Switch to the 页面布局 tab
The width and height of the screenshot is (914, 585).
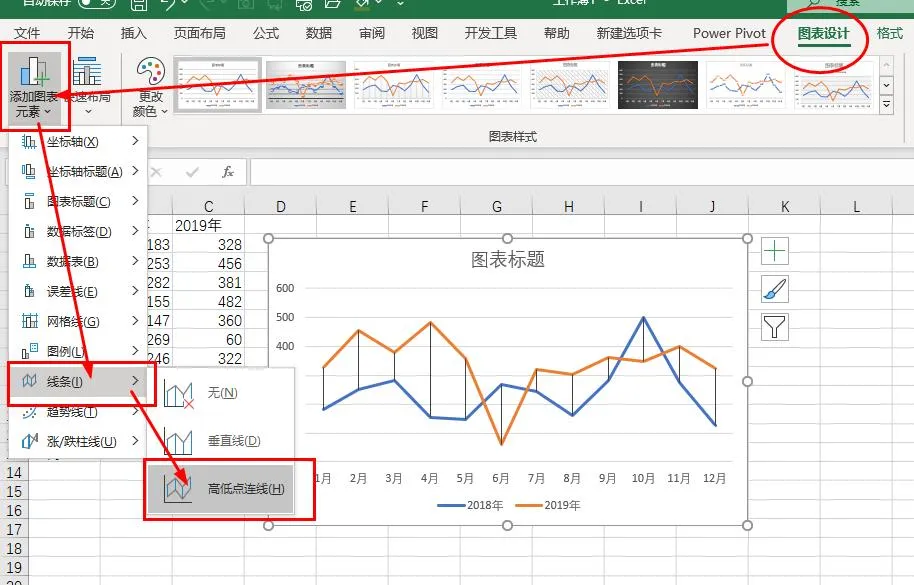click(199, 33)
